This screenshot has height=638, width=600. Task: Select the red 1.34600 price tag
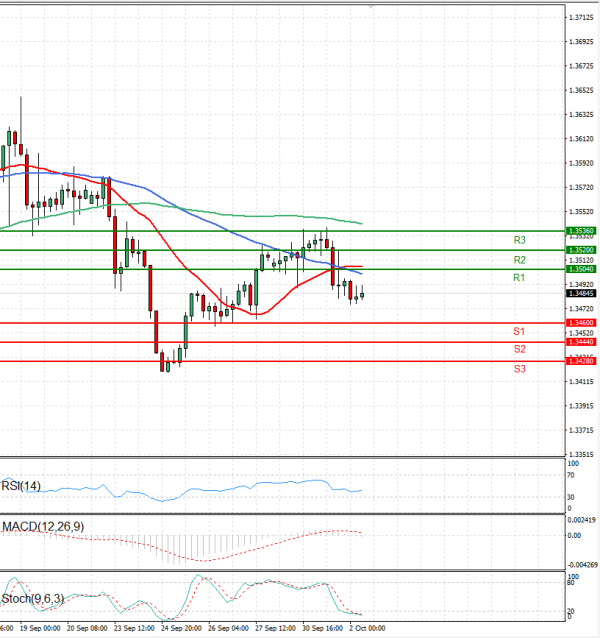point(581,323)
